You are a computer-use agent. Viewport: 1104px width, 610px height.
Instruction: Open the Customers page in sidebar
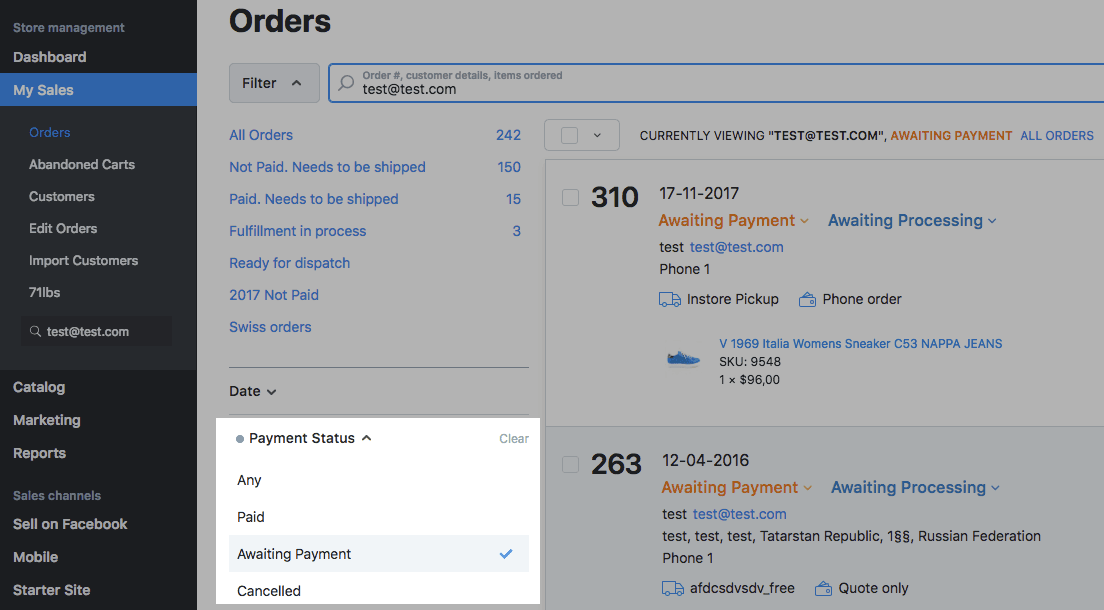pyautogui.click(x=62, y=196)
